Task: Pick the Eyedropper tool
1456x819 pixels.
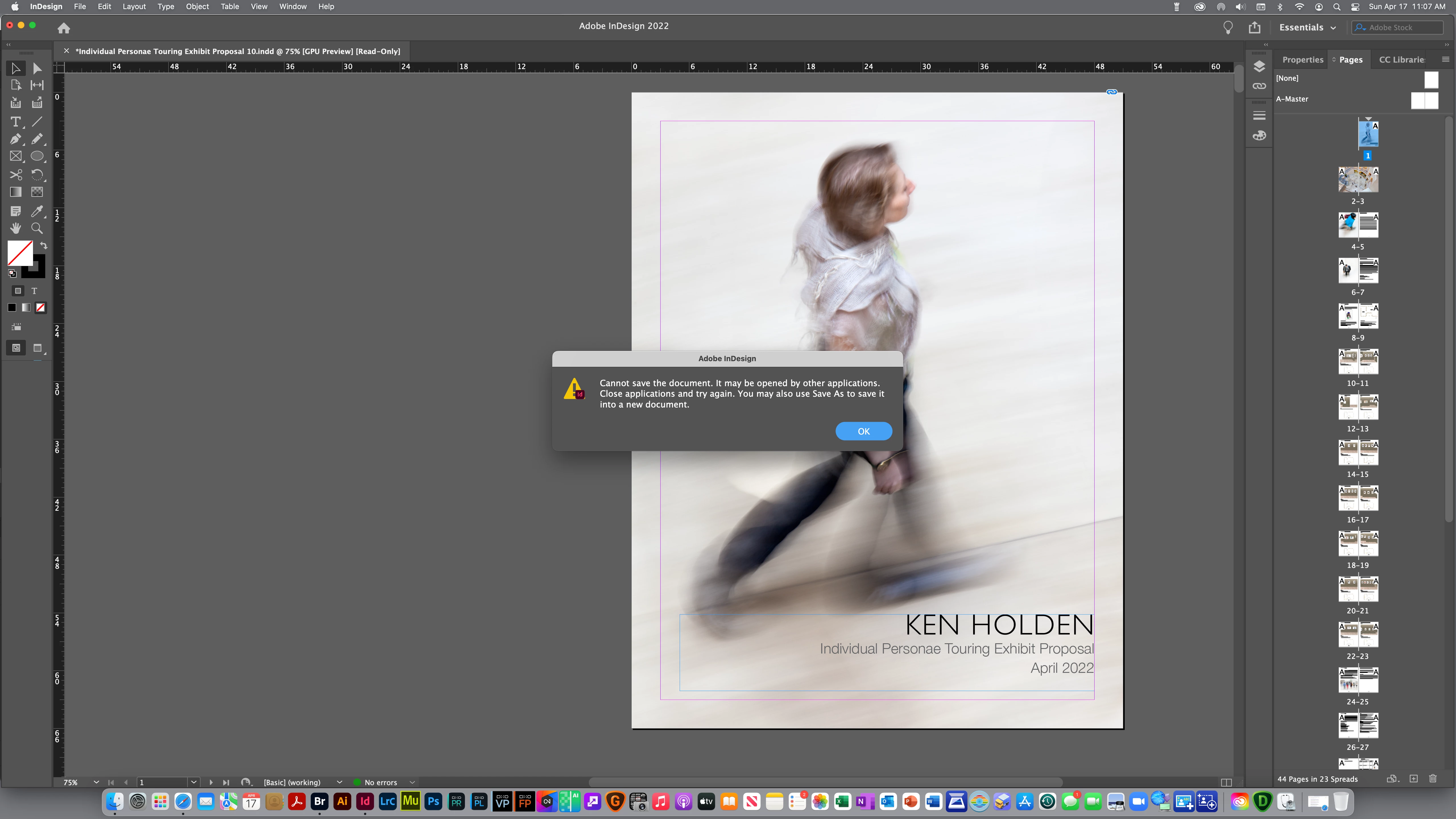Action: 37,211
